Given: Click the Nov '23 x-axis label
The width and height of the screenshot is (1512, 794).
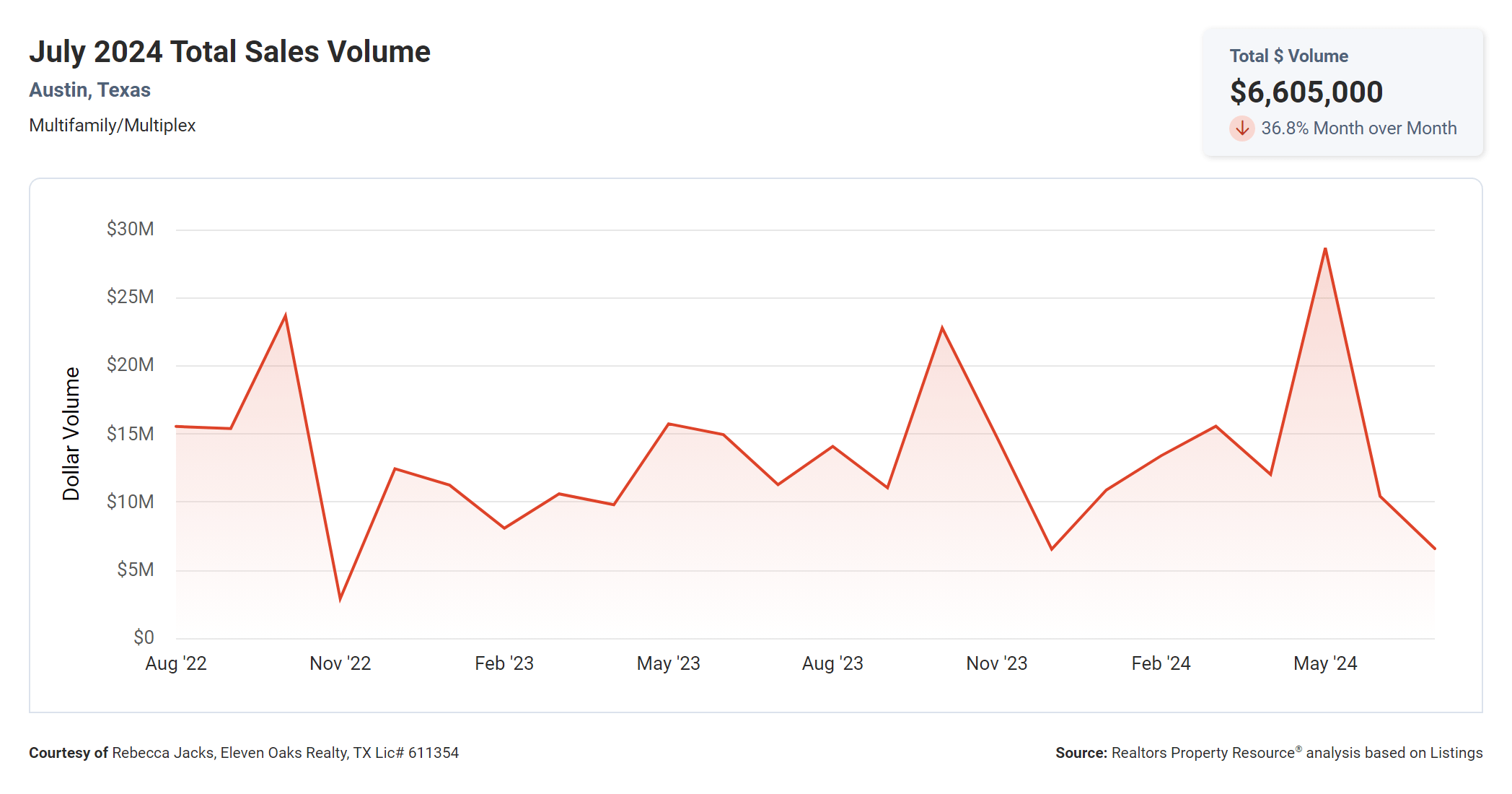Looking at the screenshot, I should [x=996, y=663].
